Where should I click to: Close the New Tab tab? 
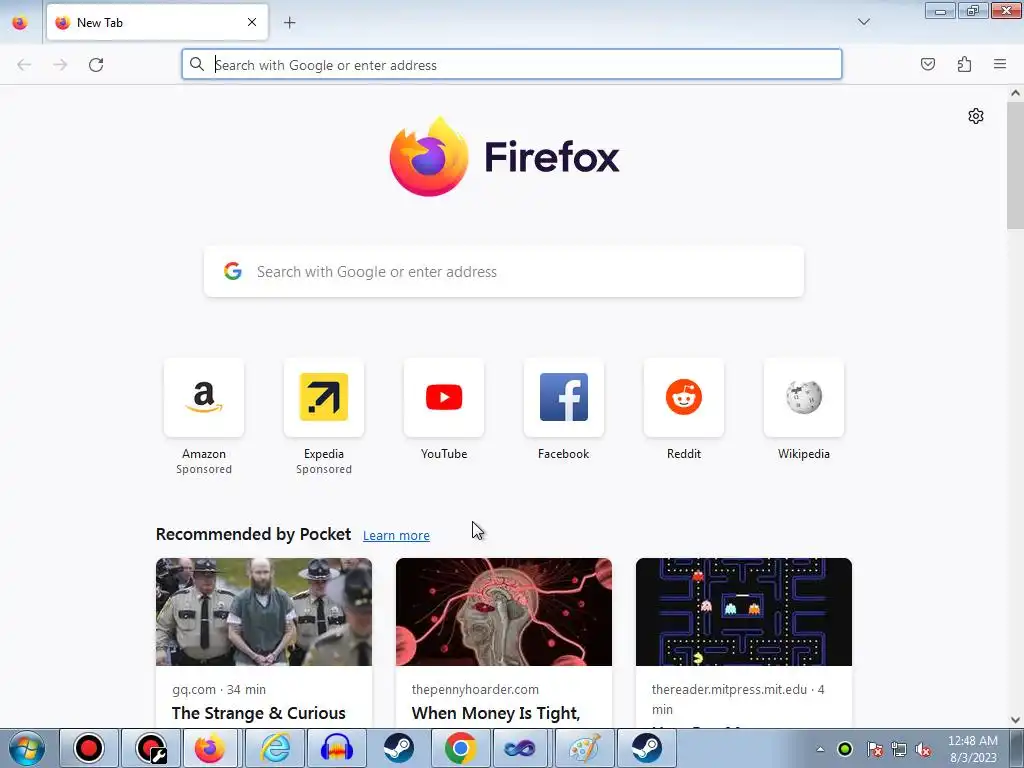tap(252, 22)
